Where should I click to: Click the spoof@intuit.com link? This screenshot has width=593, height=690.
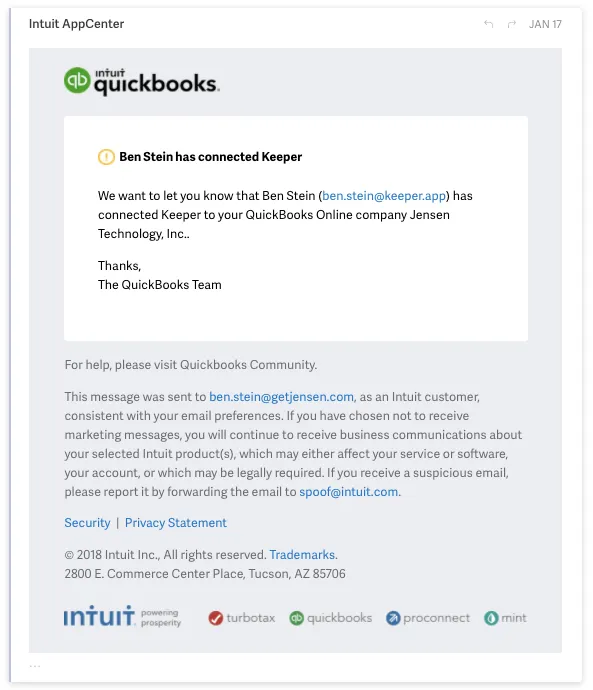point(348,492)
